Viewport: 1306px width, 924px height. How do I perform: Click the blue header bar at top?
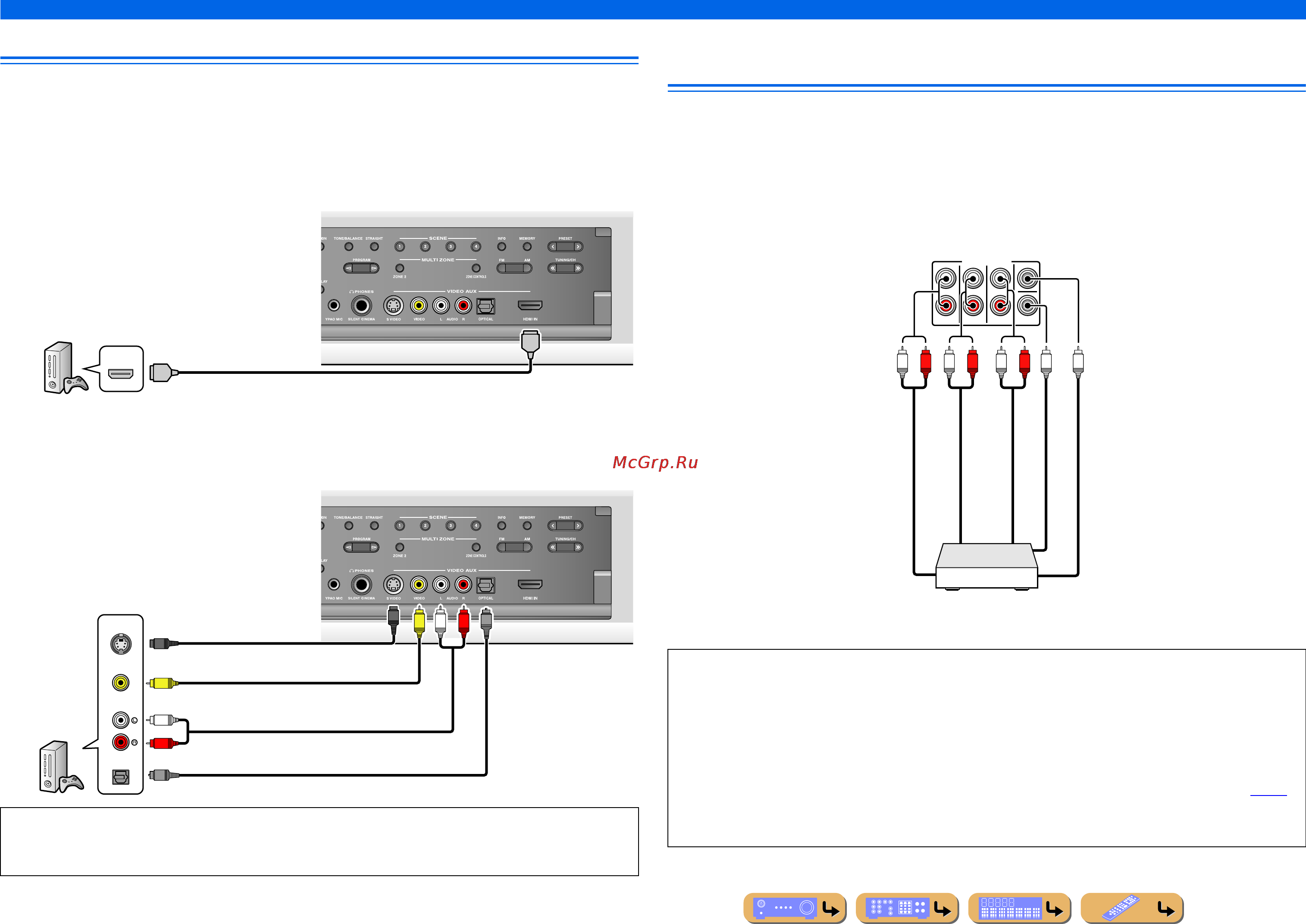point(653,9)
